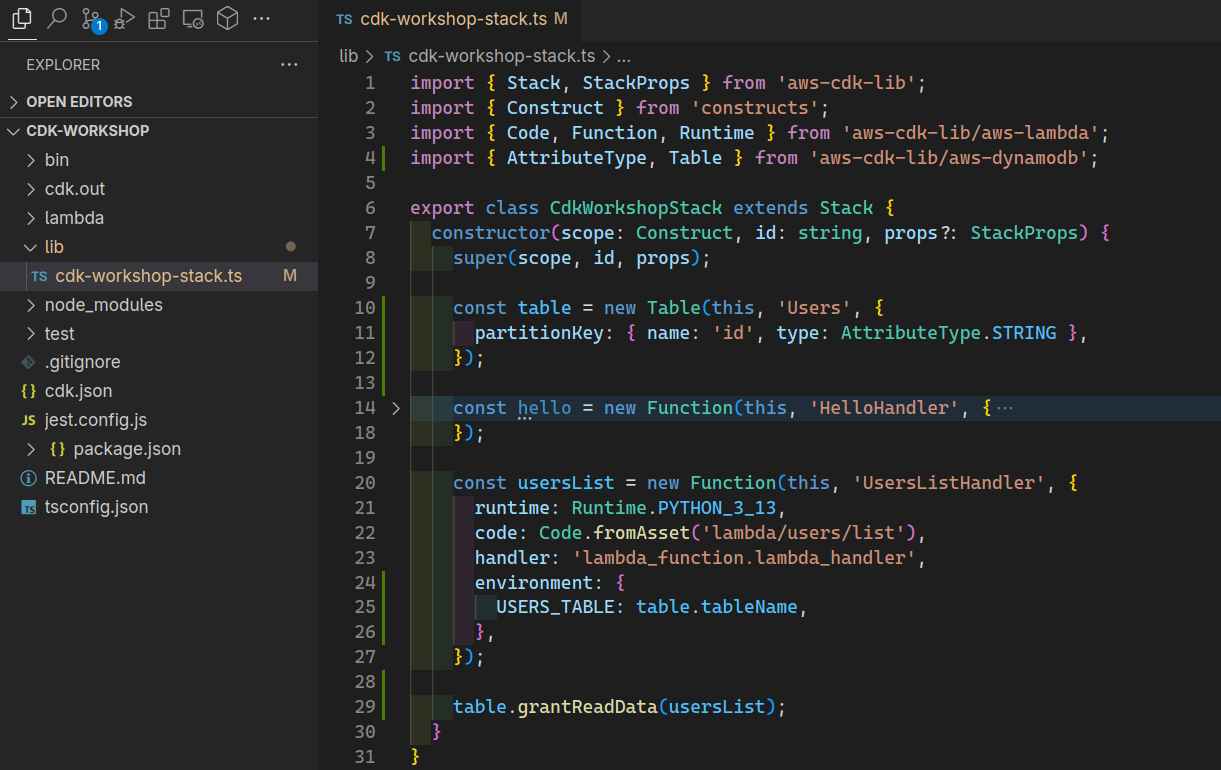Open the Run and Debug view
The width and height of the screenshot is (1221, 770).
(x=124, y=18)
